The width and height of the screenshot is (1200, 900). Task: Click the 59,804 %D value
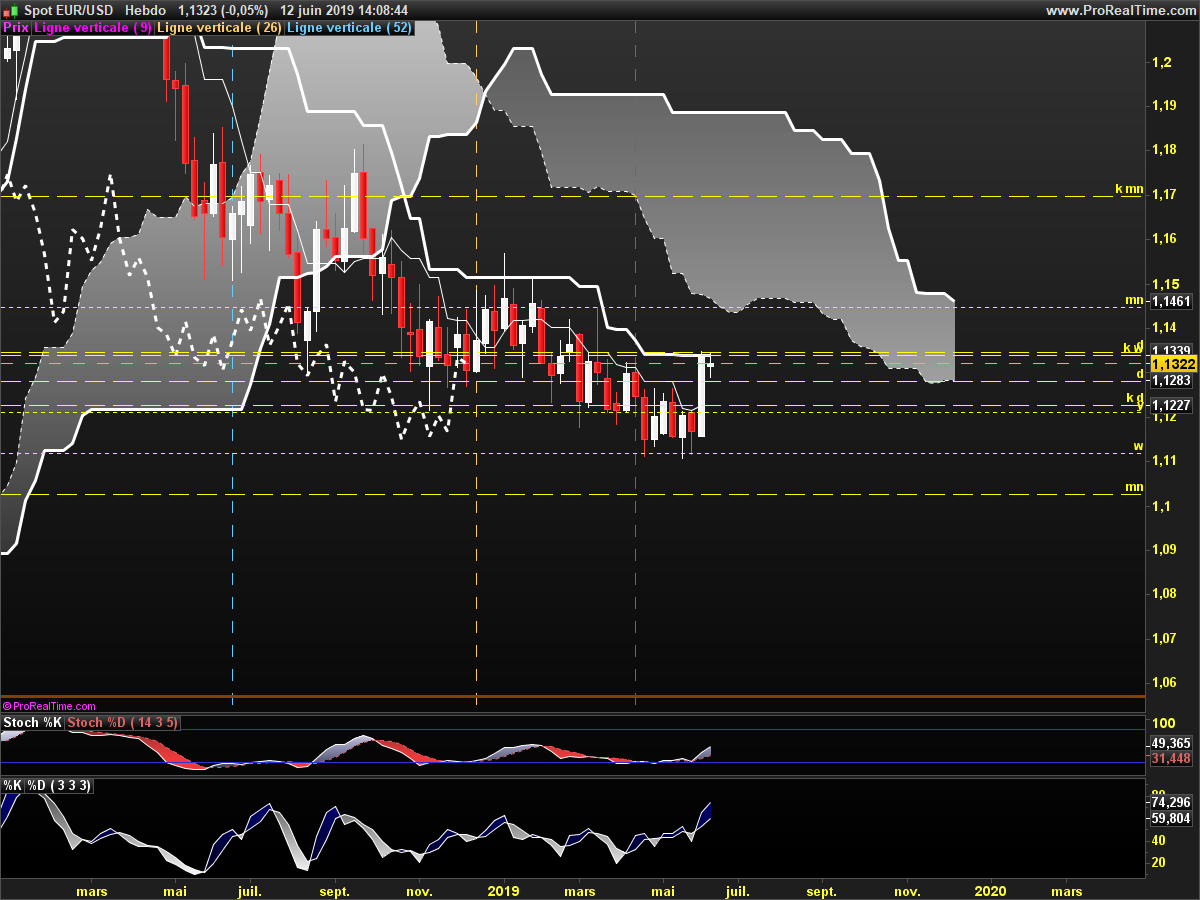1171,818
